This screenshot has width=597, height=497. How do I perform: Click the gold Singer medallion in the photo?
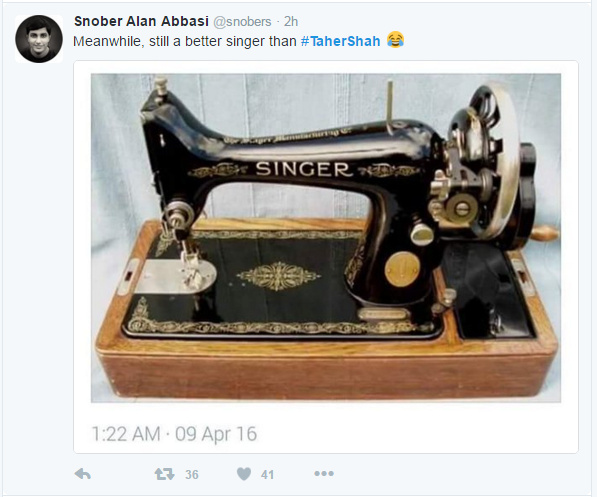[x=402, y=269]
